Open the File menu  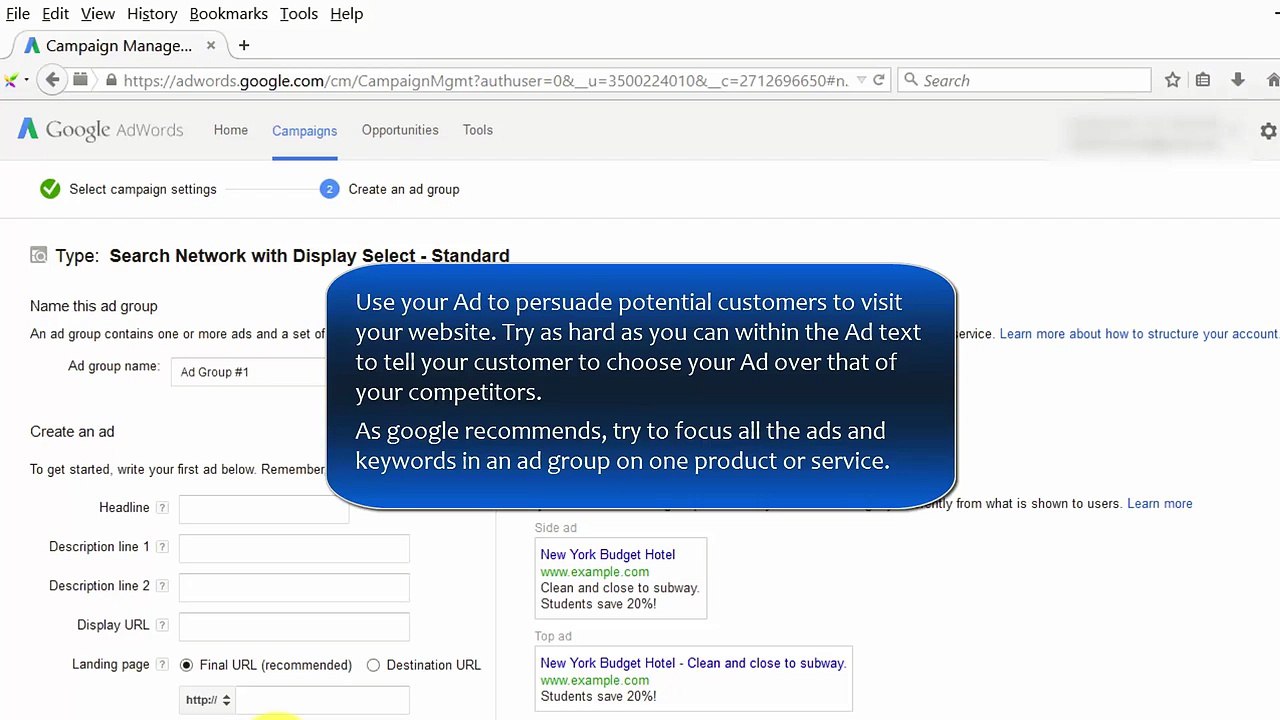(18, 14)
